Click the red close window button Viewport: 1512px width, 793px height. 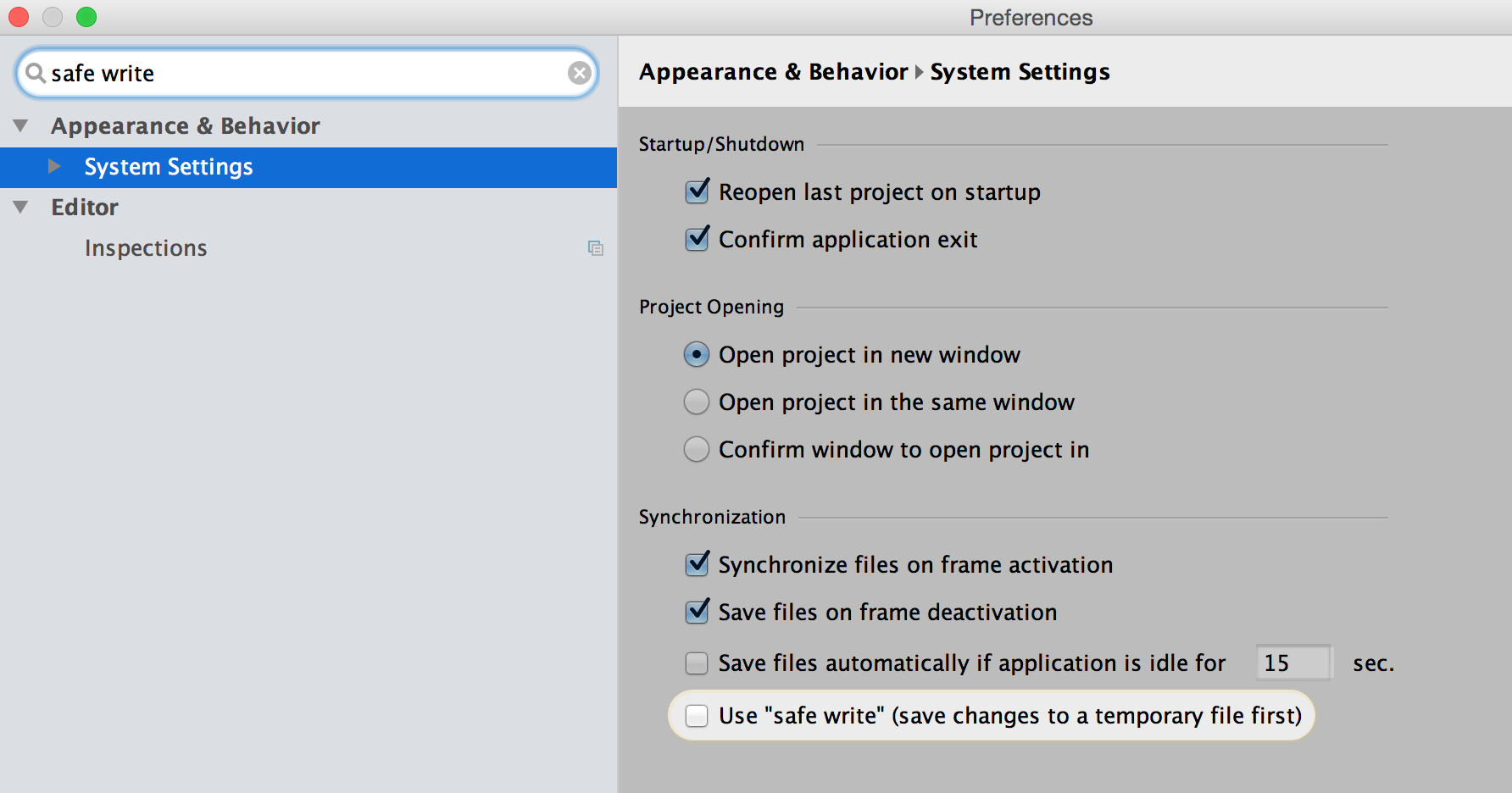[x=19, y=17]
